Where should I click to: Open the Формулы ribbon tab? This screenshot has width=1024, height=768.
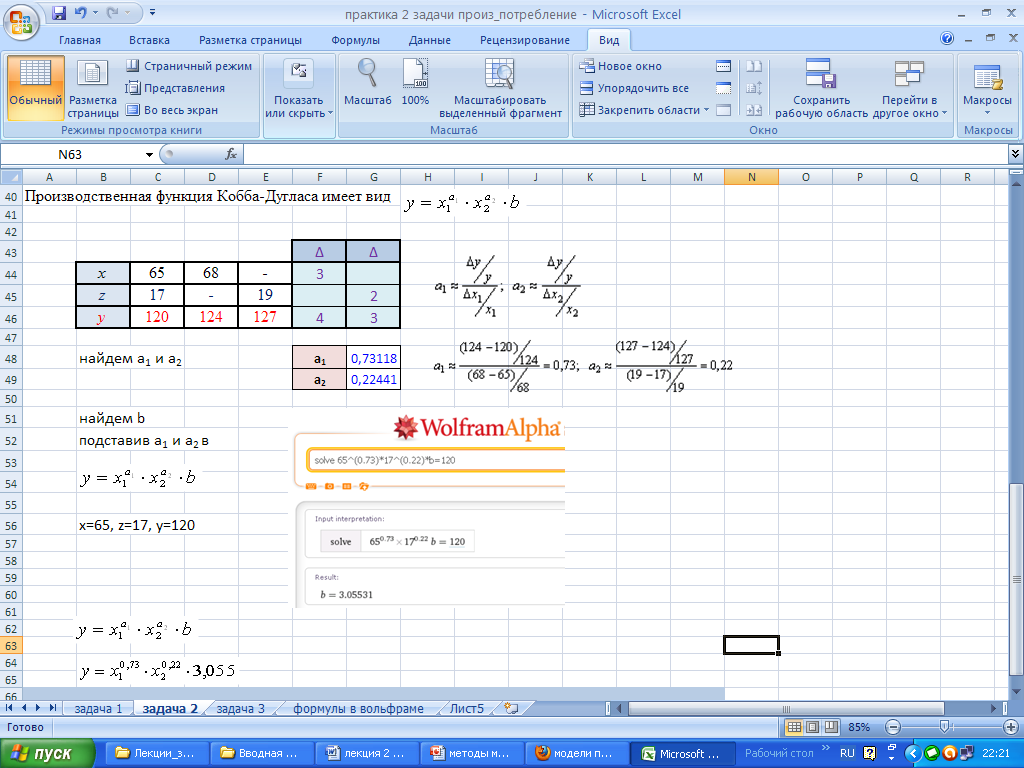(x=355, y=40)
